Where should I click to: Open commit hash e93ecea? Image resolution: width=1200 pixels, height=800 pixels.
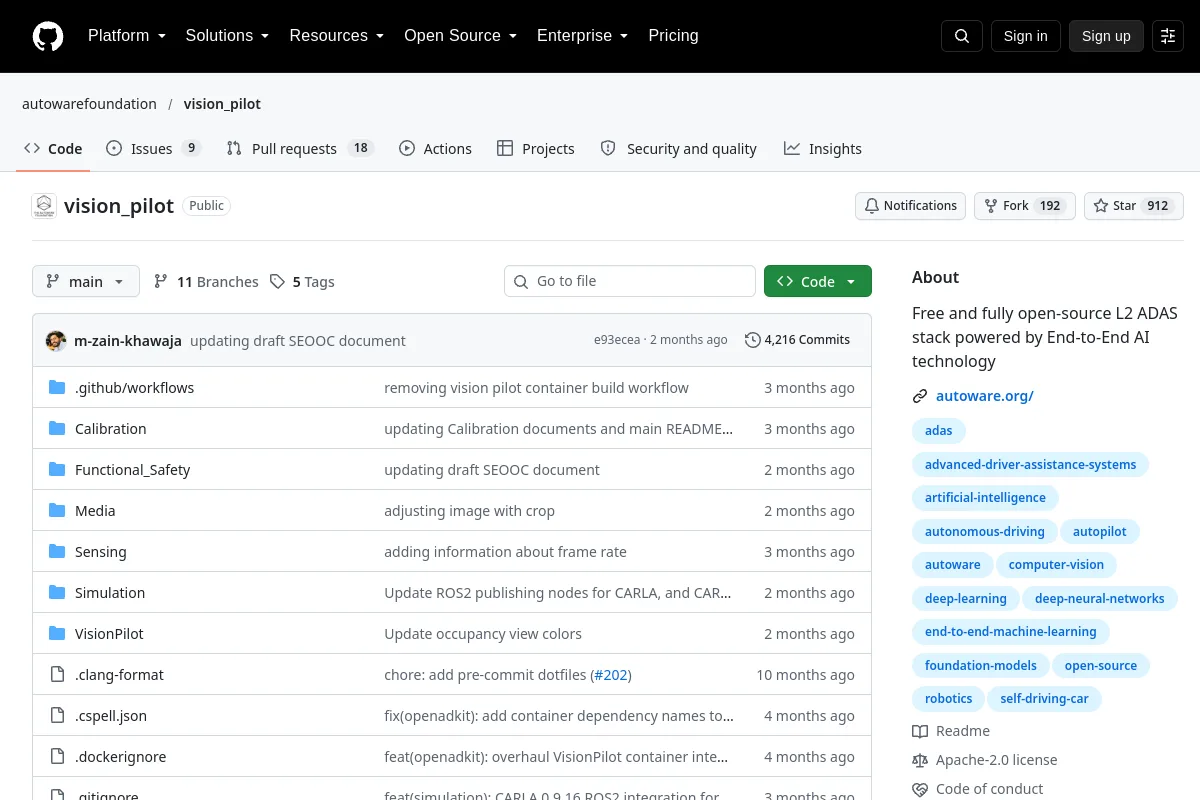617,340
